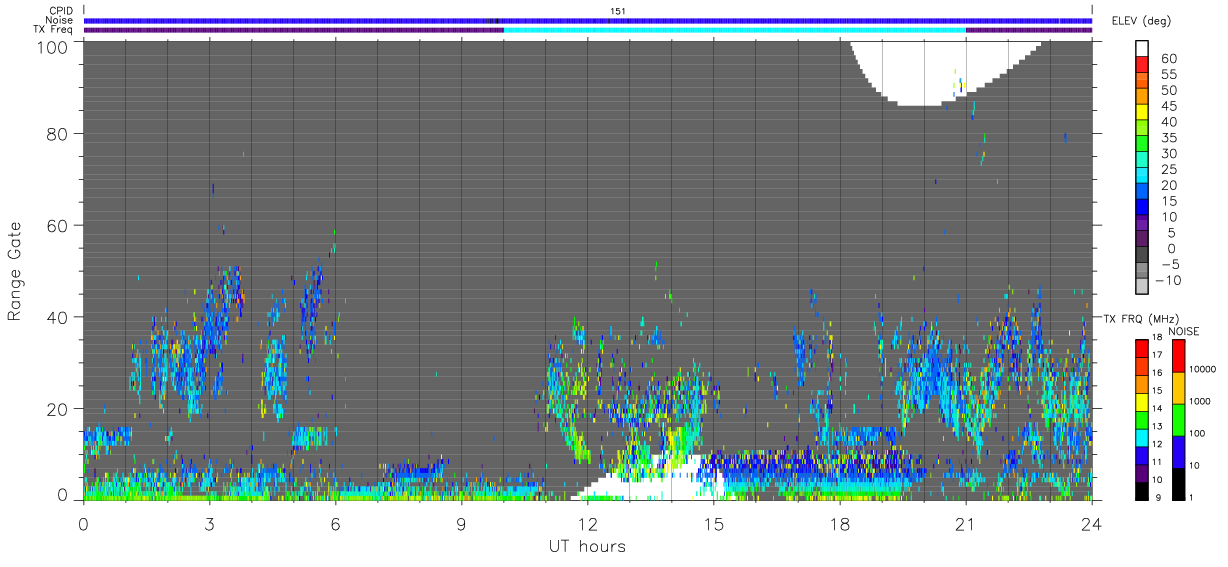
Task: Click the "50" label on ELEV colorbar
Action: pyautogui.click(x=1167, y=91)
